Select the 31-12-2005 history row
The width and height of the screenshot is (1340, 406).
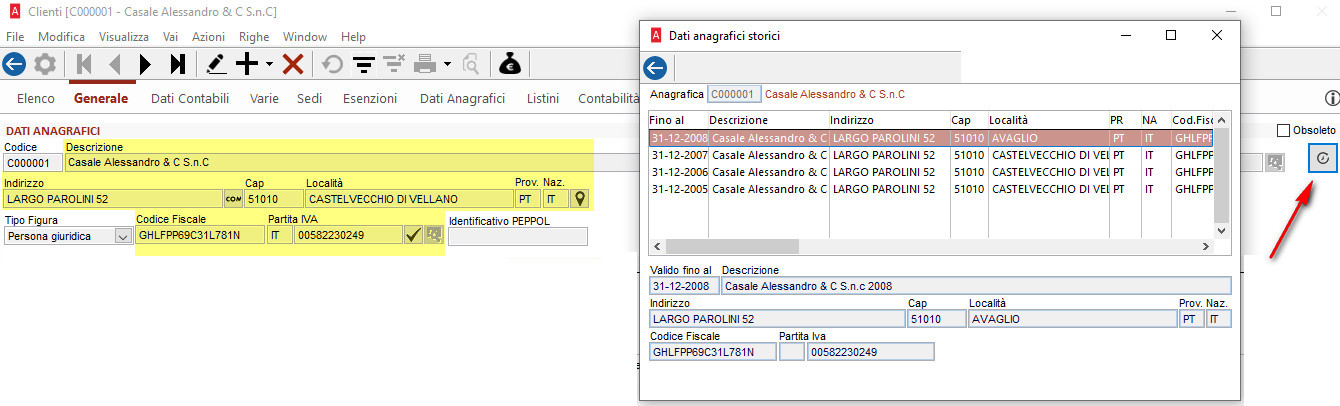(x=931, y=188)
